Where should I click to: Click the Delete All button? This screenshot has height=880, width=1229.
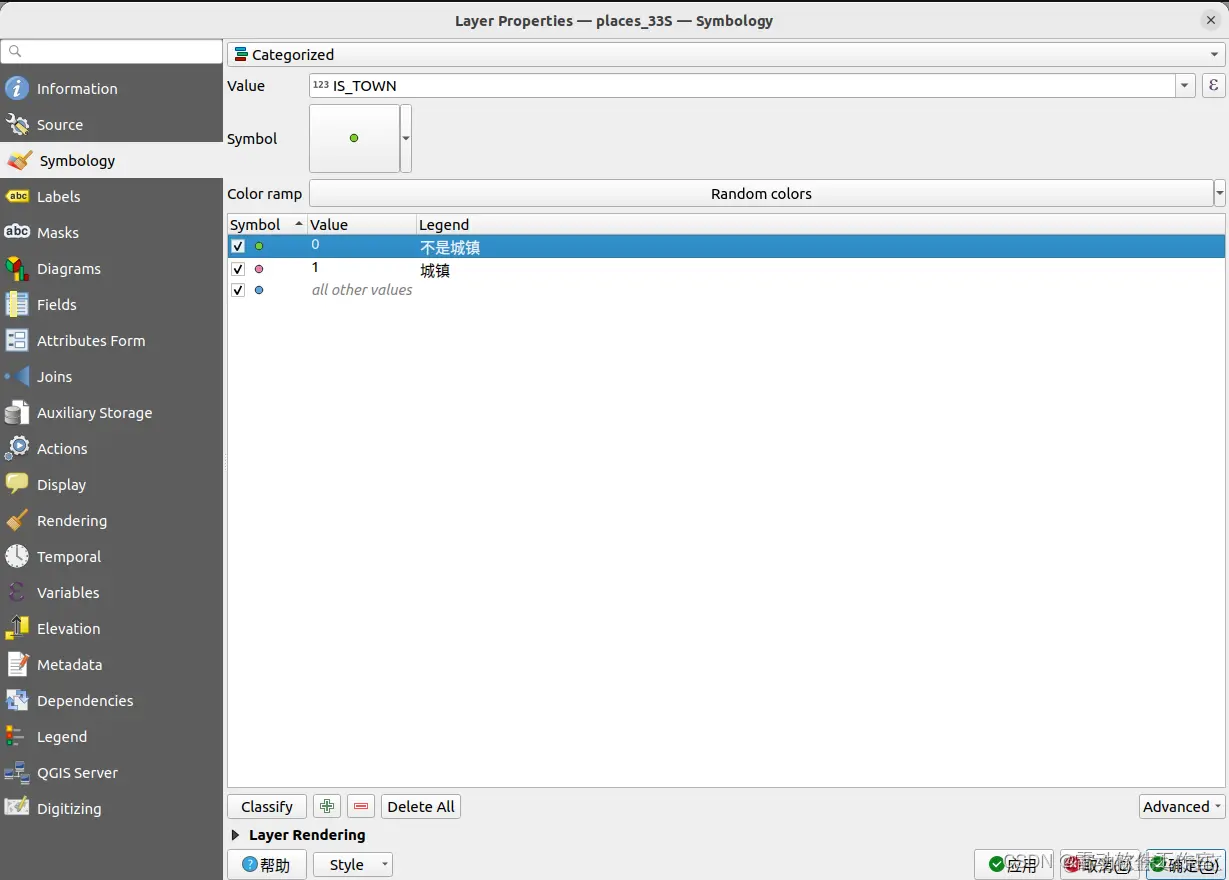(421, 807)
